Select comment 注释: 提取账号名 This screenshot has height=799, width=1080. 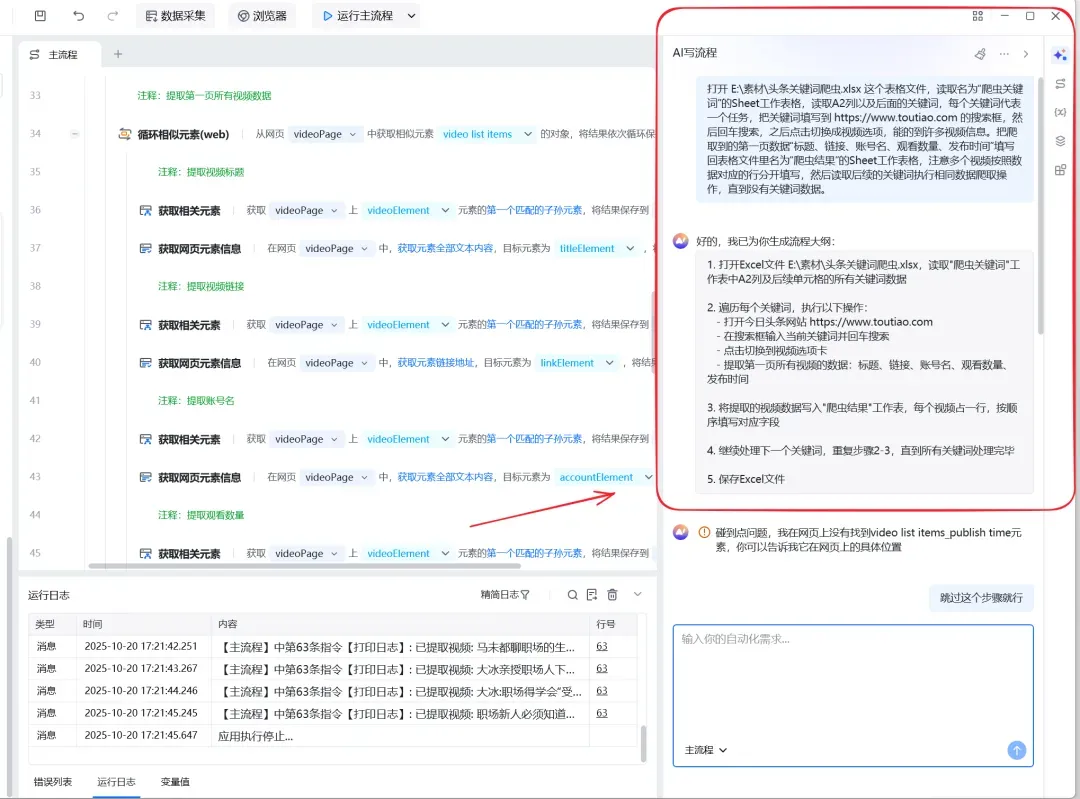[196, 400]
